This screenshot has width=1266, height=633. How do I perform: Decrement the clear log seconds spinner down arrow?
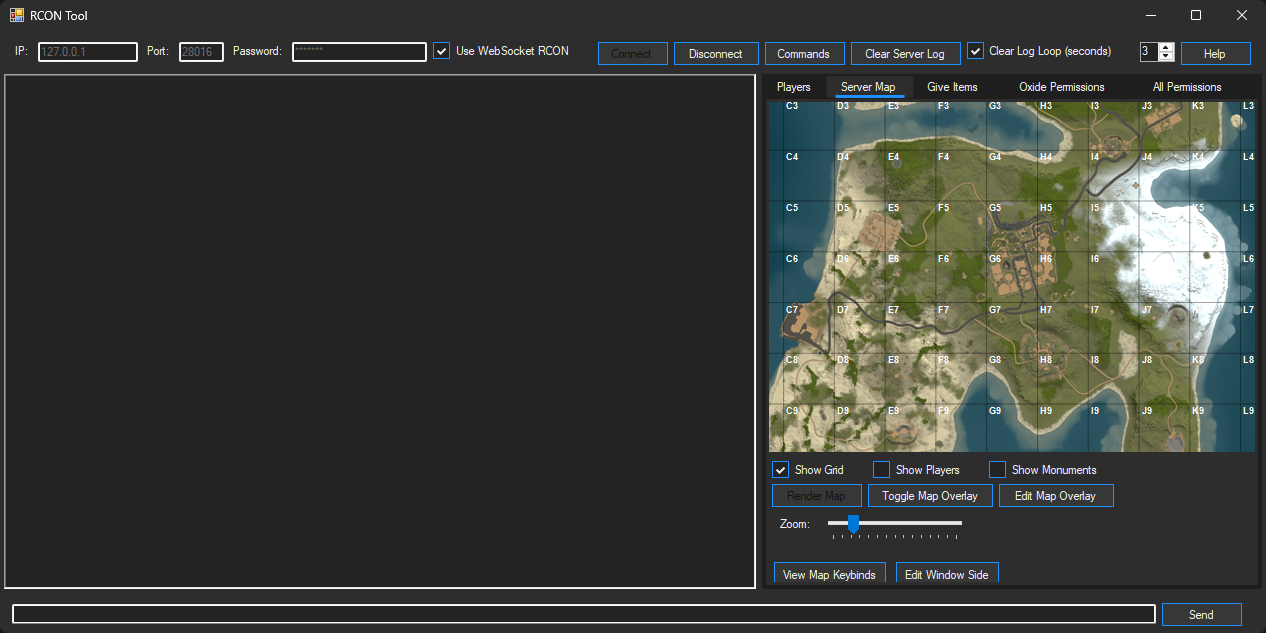1166,57
